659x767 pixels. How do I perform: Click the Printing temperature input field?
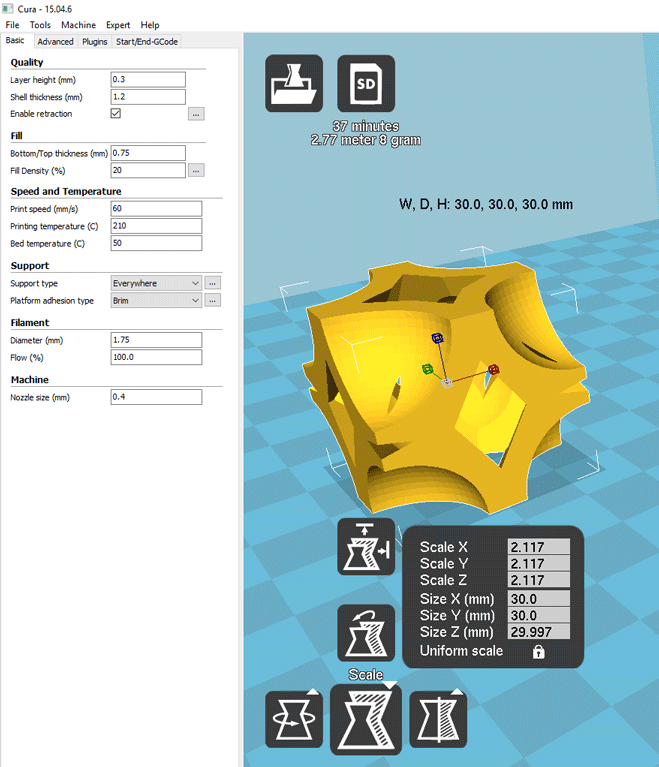[x=156, y=226]
